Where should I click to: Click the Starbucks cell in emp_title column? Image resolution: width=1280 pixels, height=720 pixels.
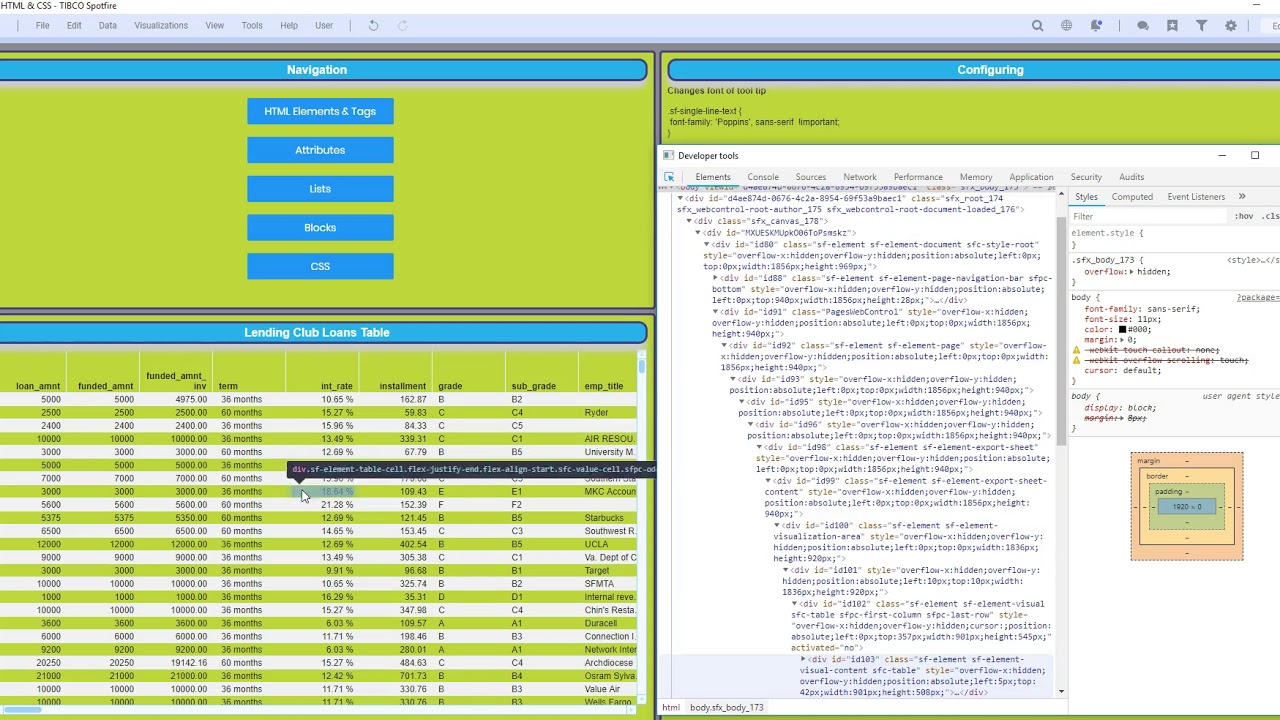coord(604,518)
